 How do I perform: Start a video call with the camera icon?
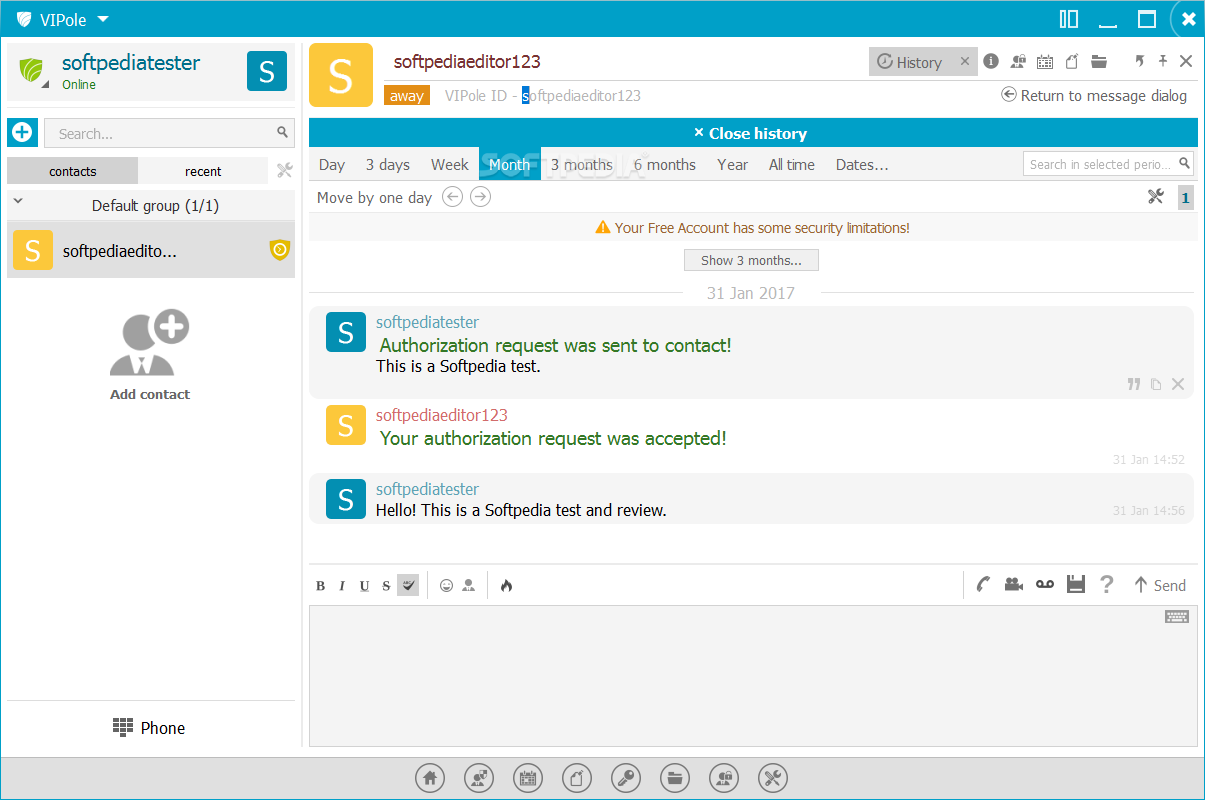point(1014,585)
